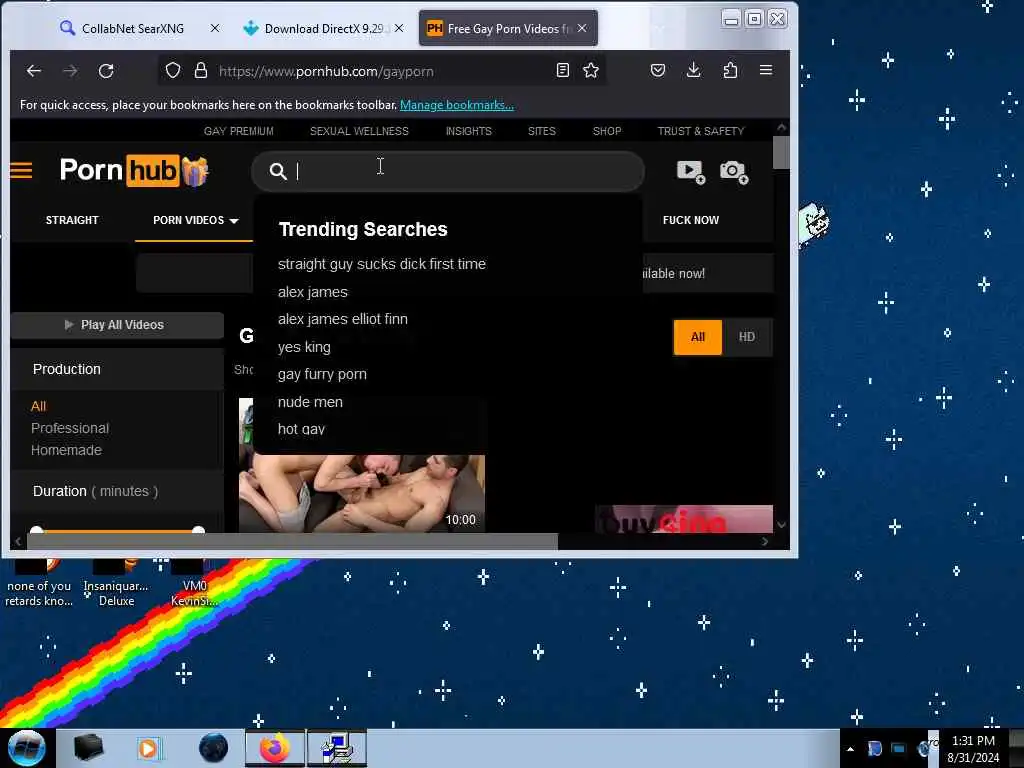Screen dimensions: 1024x768
Task: Click scroll-up arrow of page scrollbar
Action: pos(781,127)
